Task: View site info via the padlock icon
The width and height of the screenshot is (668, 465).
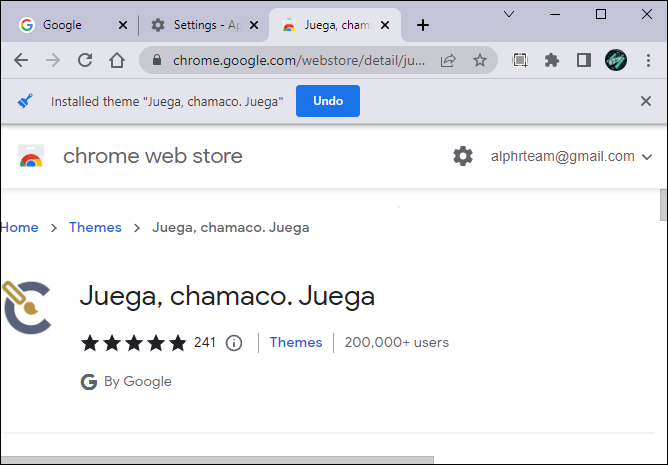Action: click(157, 60)
